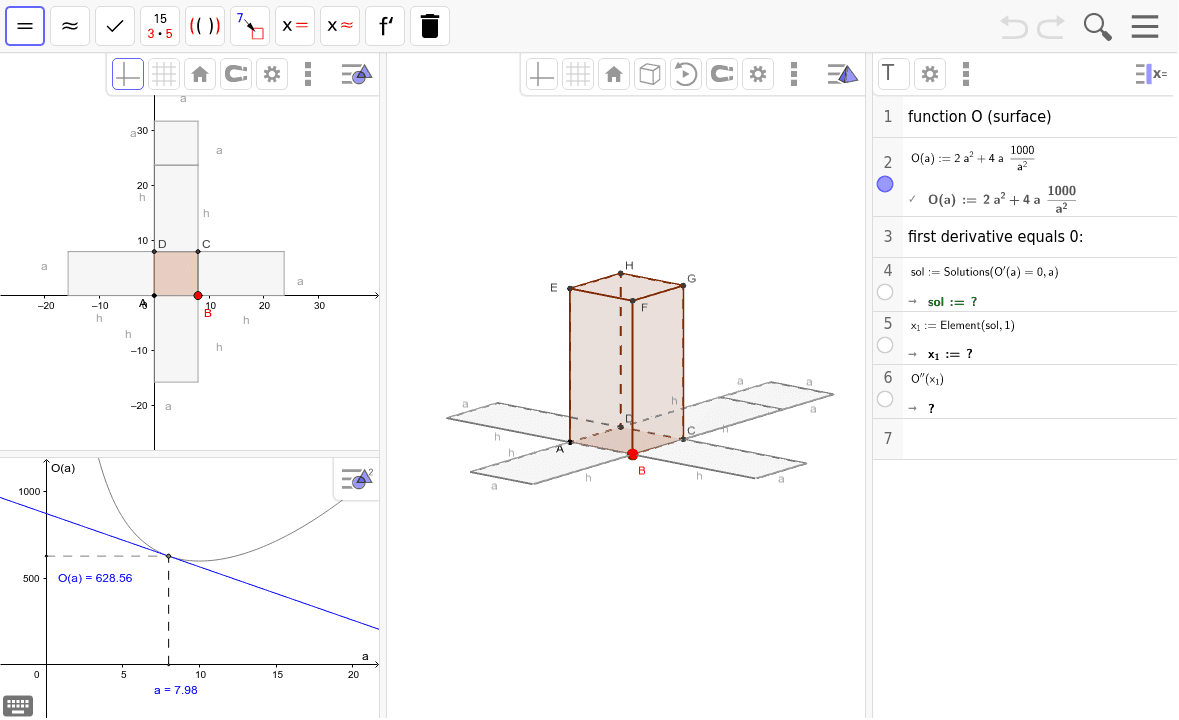Toggle the 2D graphics view style bar
The width and height of the screenshot is (1179, 720).
356,74
